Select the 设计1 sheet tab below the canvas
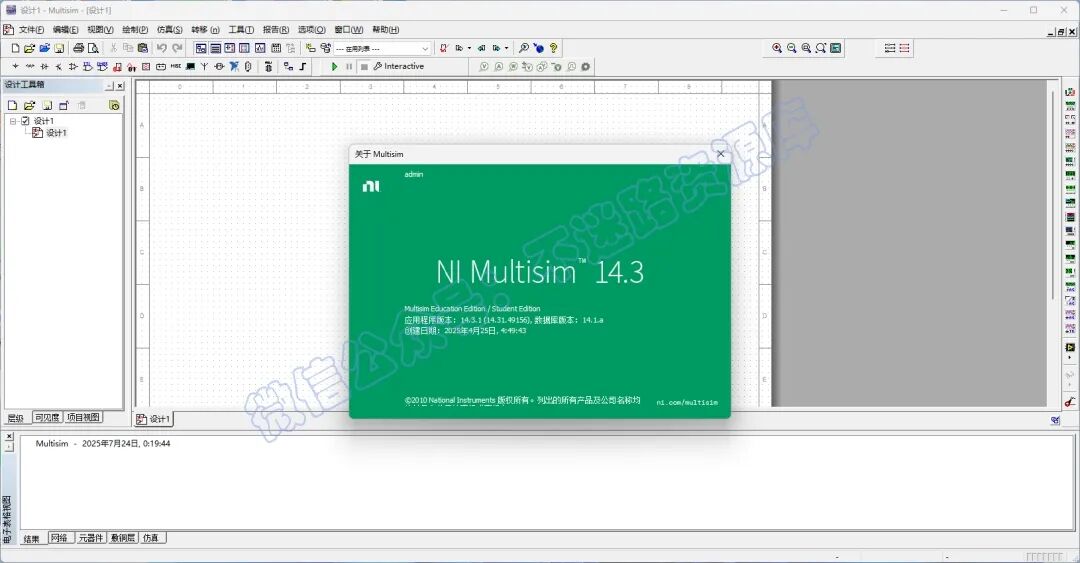The image size is (1080, 563). (x=153, y=419)
